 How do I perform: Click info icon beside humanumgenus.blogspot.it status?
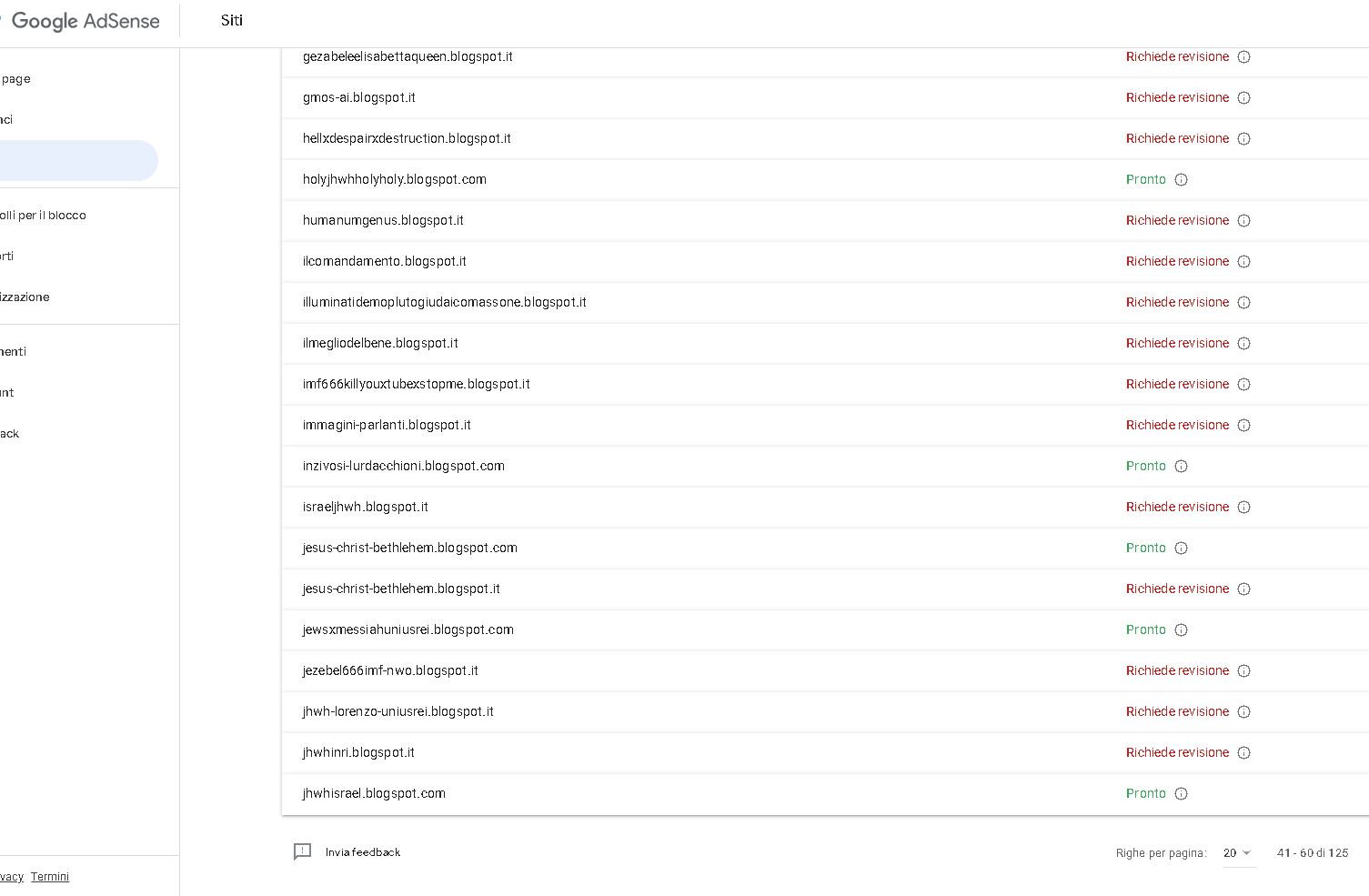pos(1243,220)
